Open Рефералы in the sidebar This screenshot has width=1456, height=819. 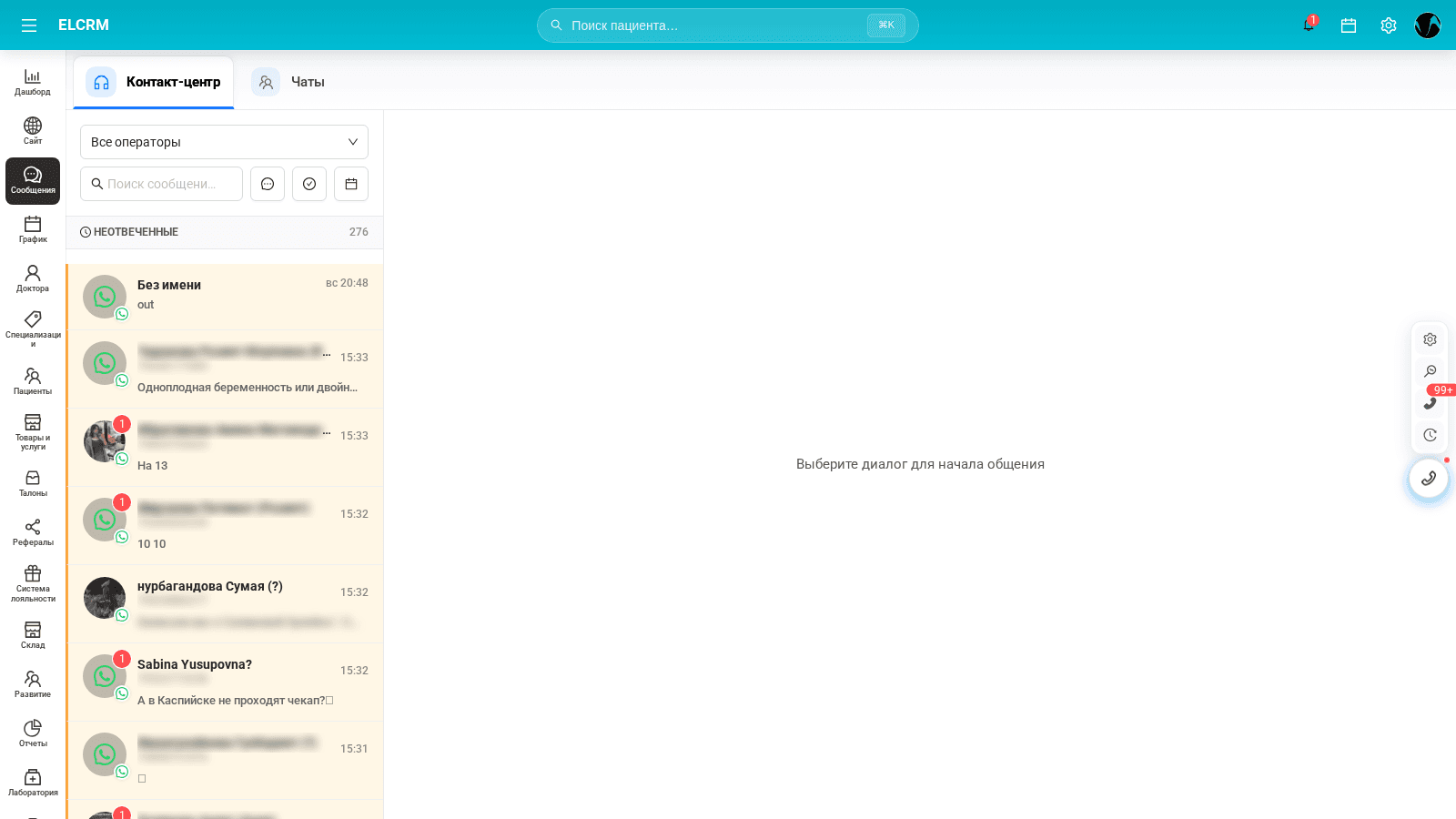click(33, 532)
